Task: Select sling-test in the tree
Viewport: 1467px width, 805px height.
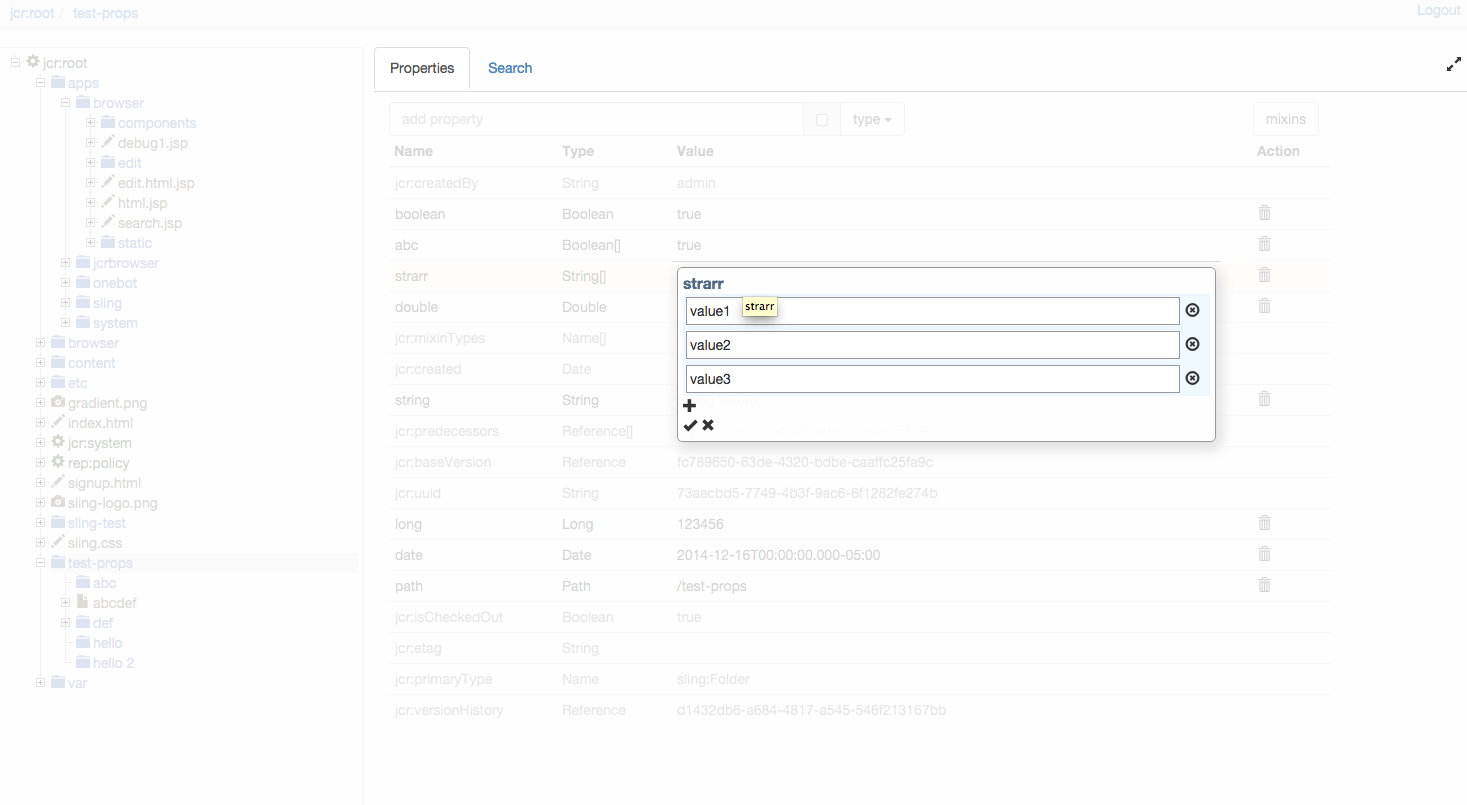Action: tap(97, 523)
